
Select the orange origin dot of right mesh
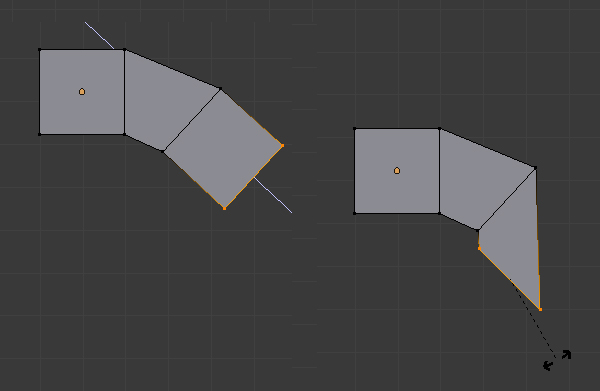click(397, 170)
